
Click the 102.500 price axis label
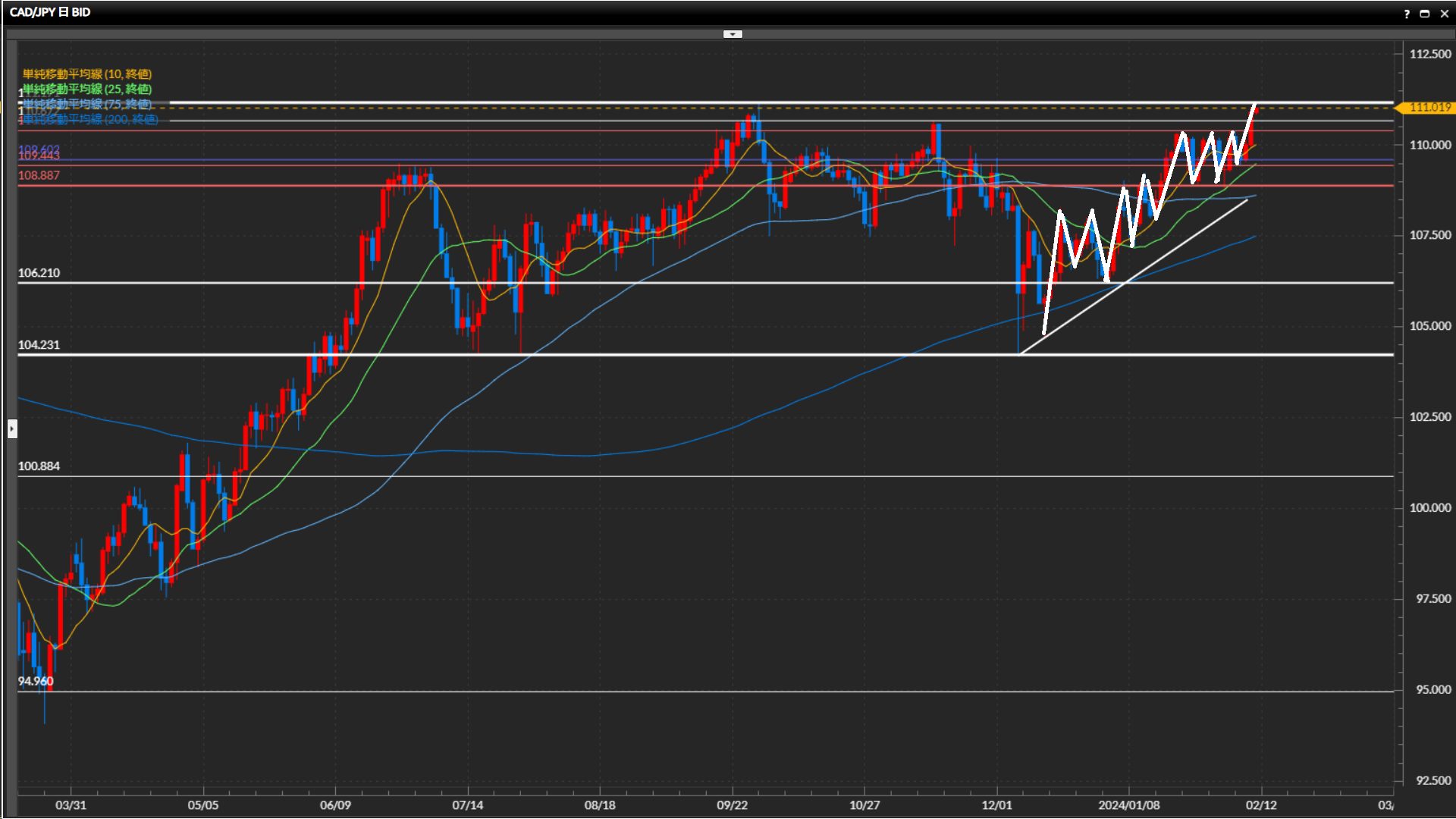(x=1429, y=417)
